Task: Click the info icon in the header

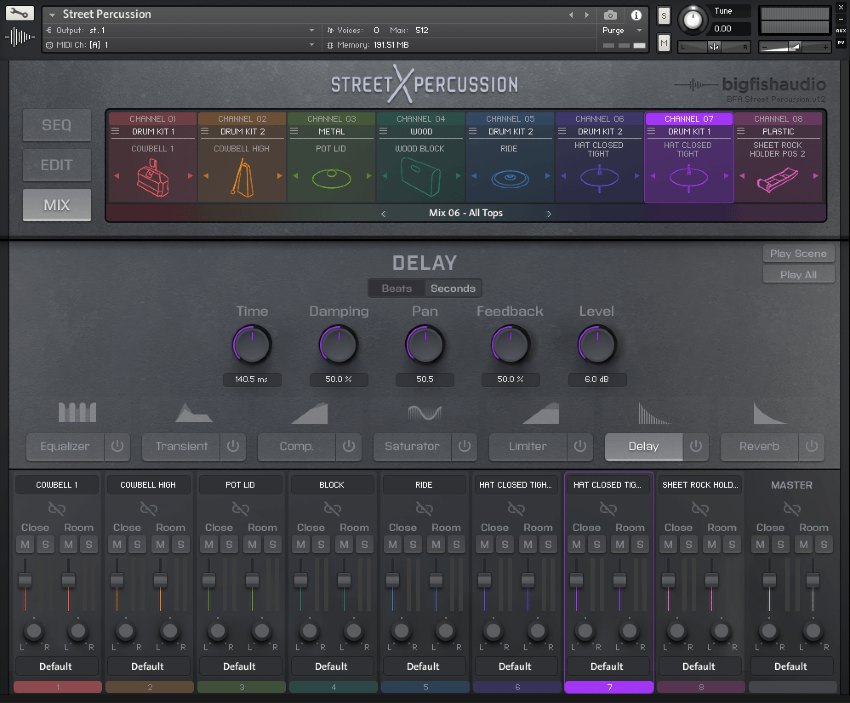Action: point(636,15)
